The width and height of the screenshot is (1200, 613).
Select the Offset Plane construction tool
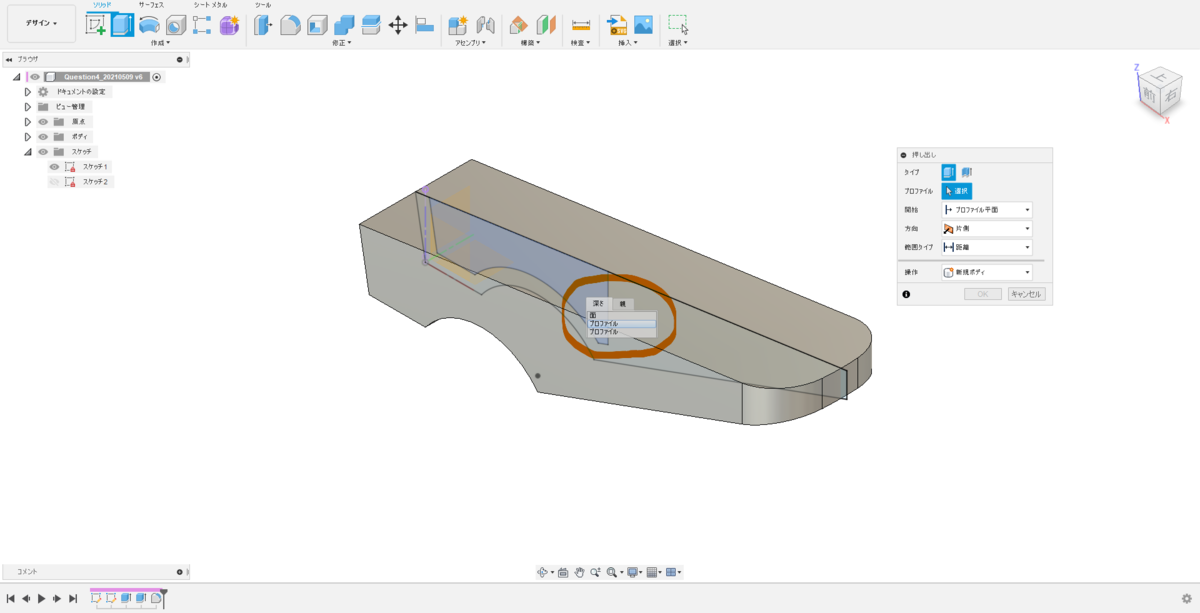point(519,25)
